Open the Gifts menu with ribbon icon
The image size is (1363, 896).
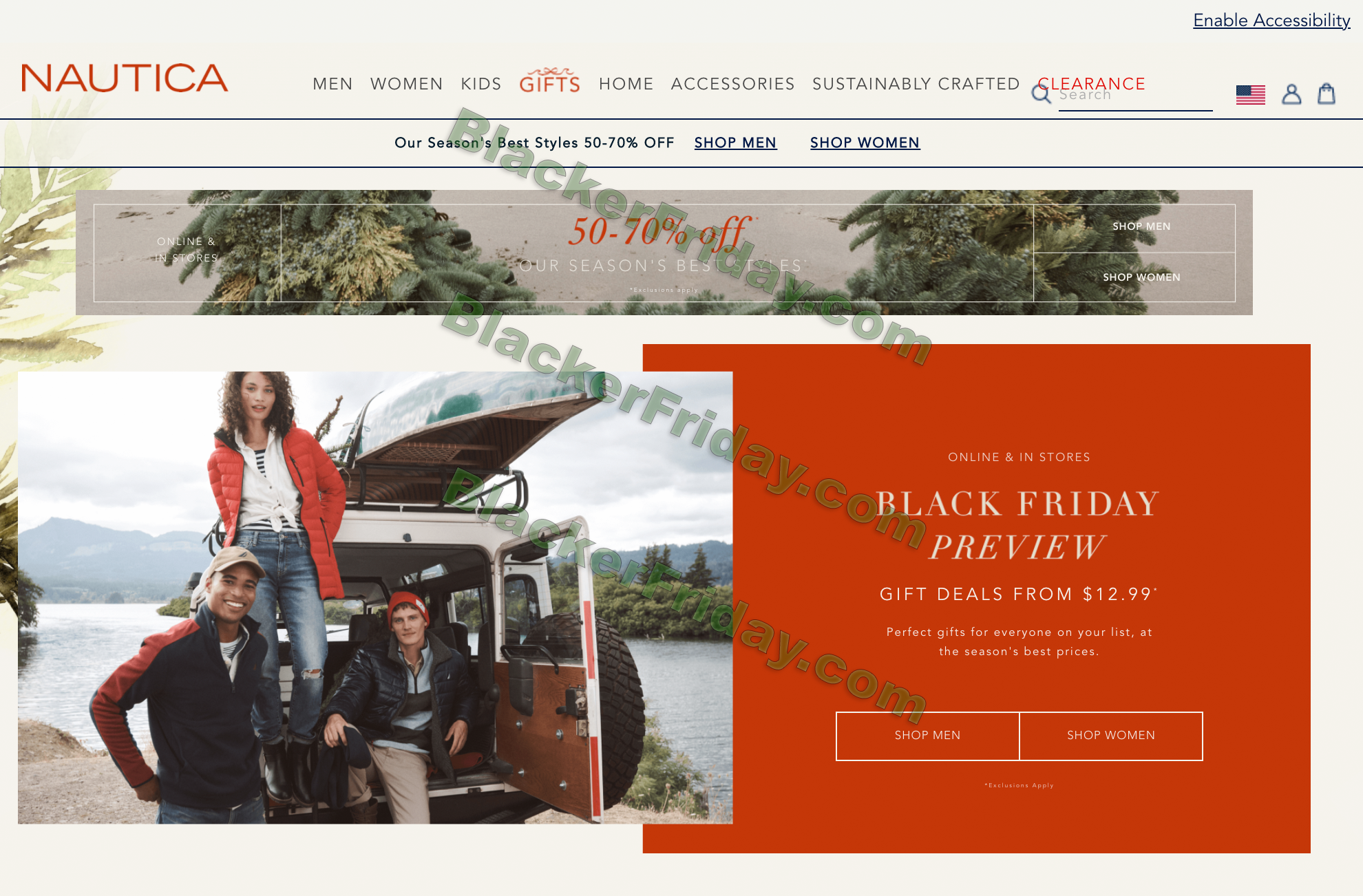pos(549,81)
